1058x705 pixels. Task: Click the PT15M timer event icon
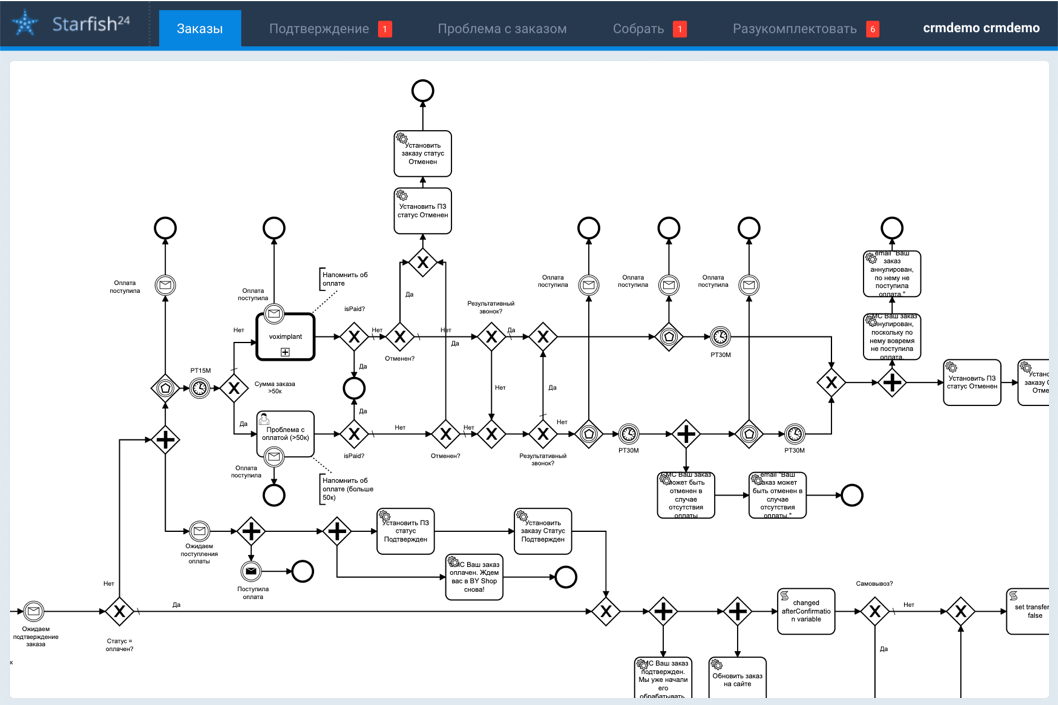tap(200, 389)
